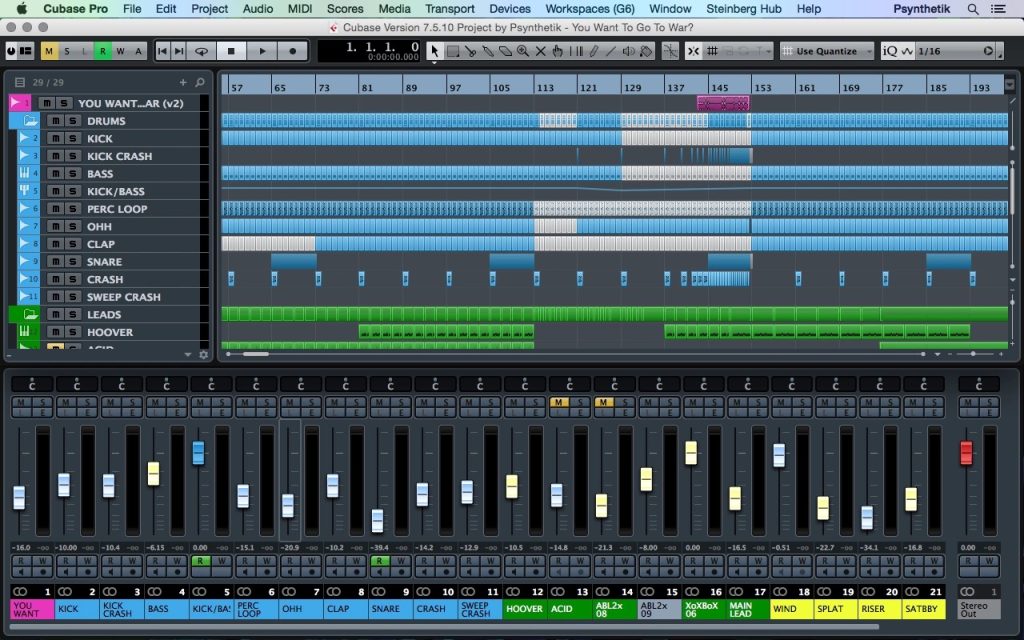Click Add Track plus icon in track list
The width and height of the screenshot is (1024, 640).
coord(183,82)
